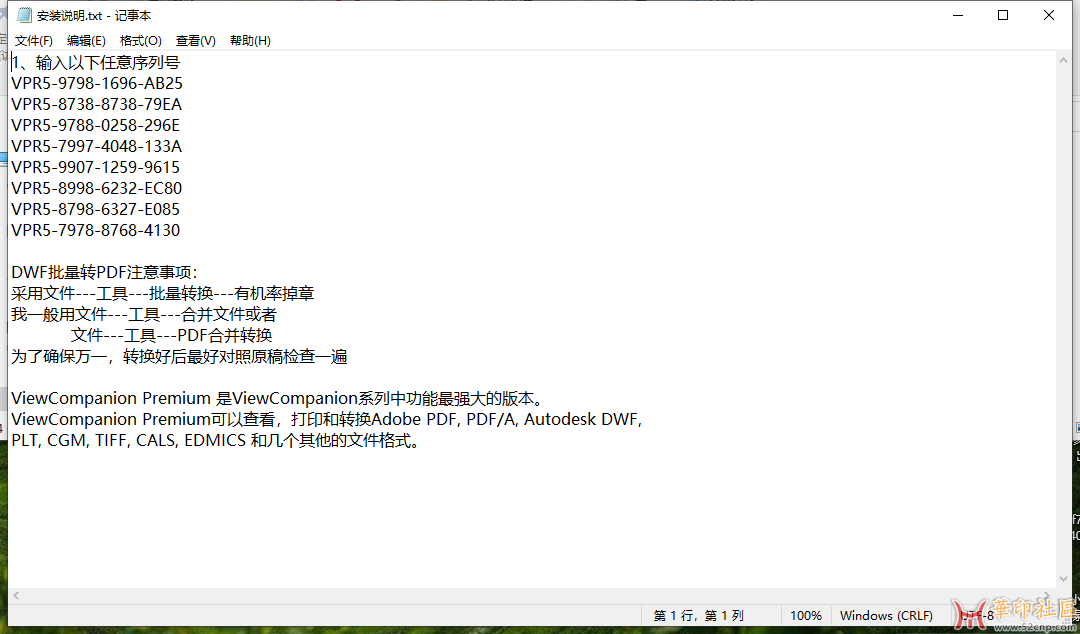The width and height of the screenshot is (1080, 634).
Task: Click serial VPR5-8798-6327-E085
Action: click(96, 209)
